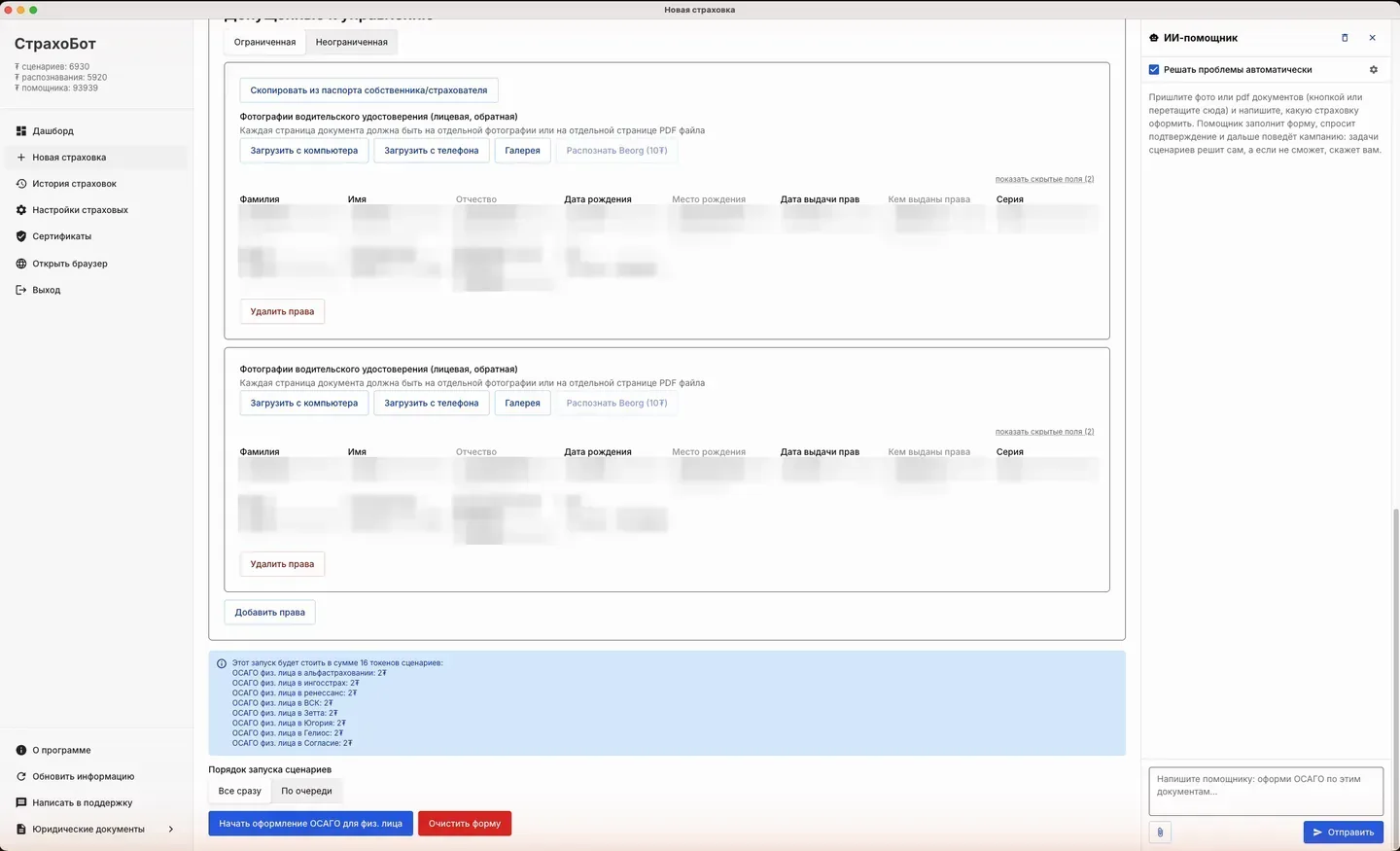Click Обновить информацию refresh icon
Viewport: 1400px width, 851px height.
[x=21, y=776]
